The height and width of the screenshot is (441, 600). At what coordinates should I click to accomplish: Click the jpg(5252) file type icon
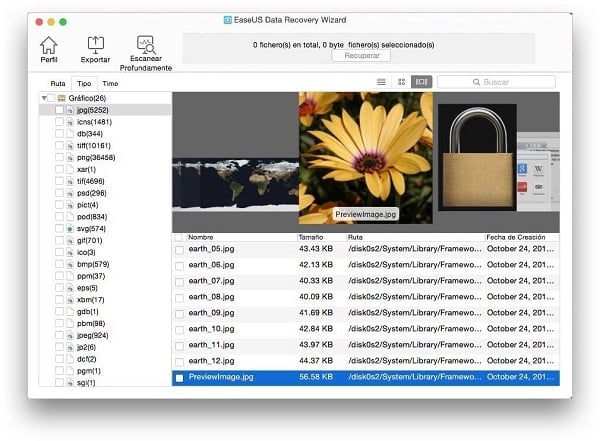[x=70, y=110]
